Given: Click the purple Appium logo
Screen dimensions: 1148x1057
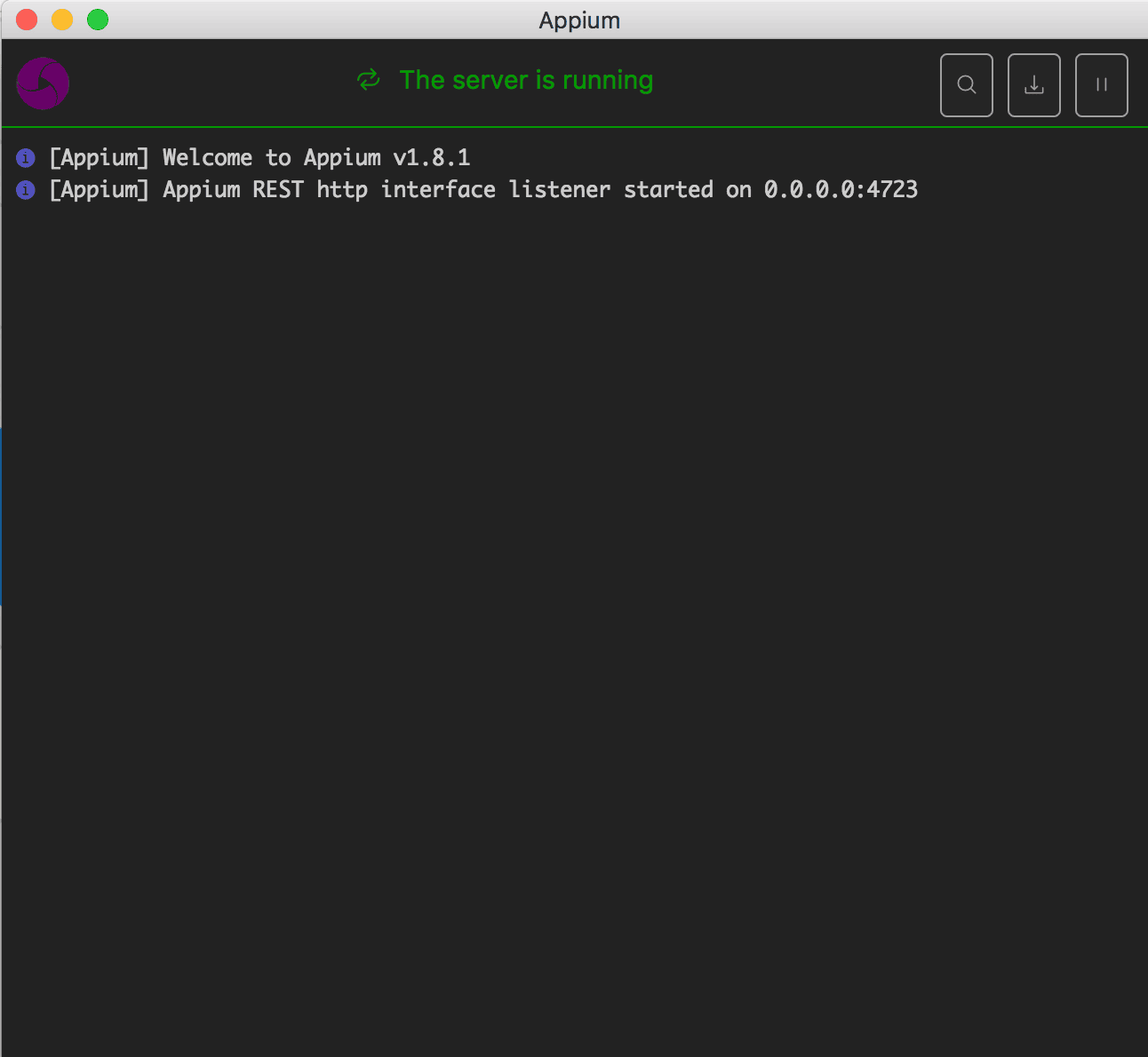Looking at the screenshot, I should coord(43,83).
